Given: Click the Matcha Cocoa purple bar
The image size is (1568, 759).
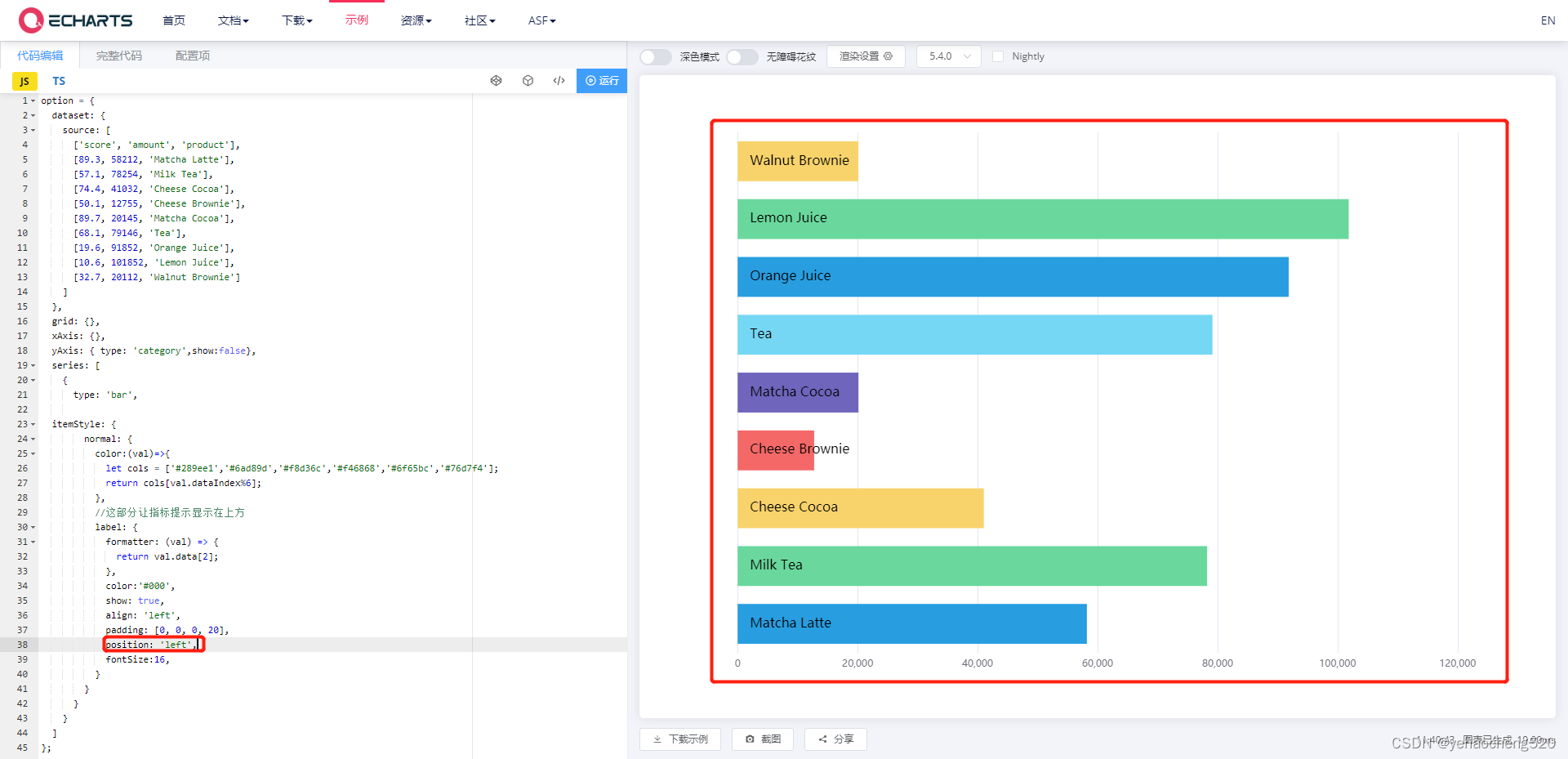Looking at the screenshot, I should click(798, 393).
